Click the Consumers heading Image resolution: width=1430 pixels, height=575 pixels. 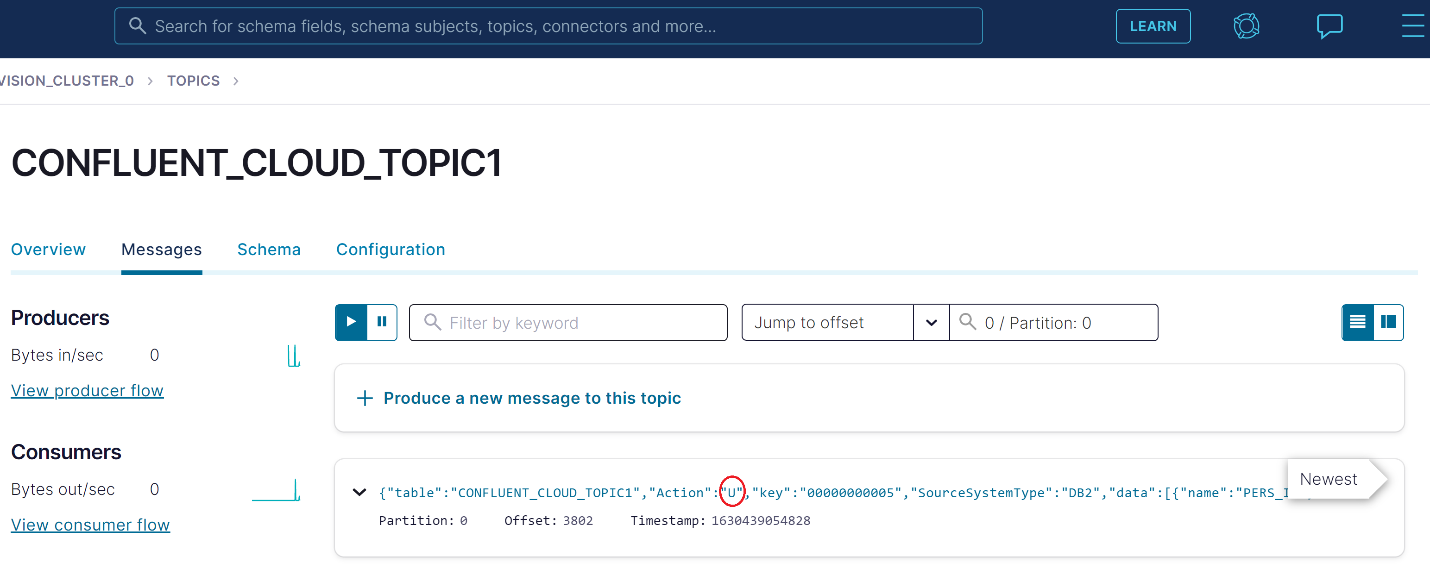coord(66,452)
